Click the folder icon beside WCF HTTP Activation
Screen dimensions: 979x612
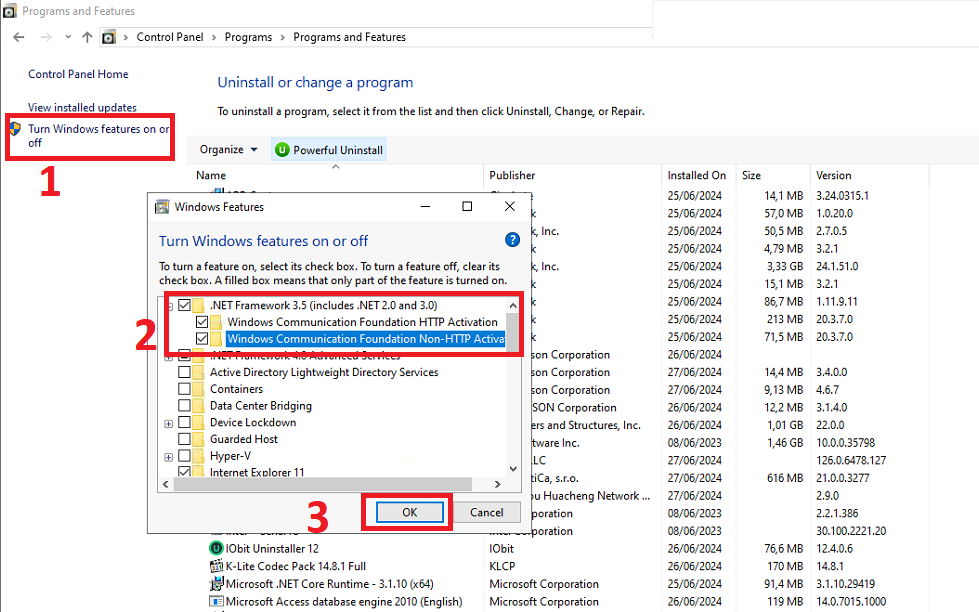(216, 322)
